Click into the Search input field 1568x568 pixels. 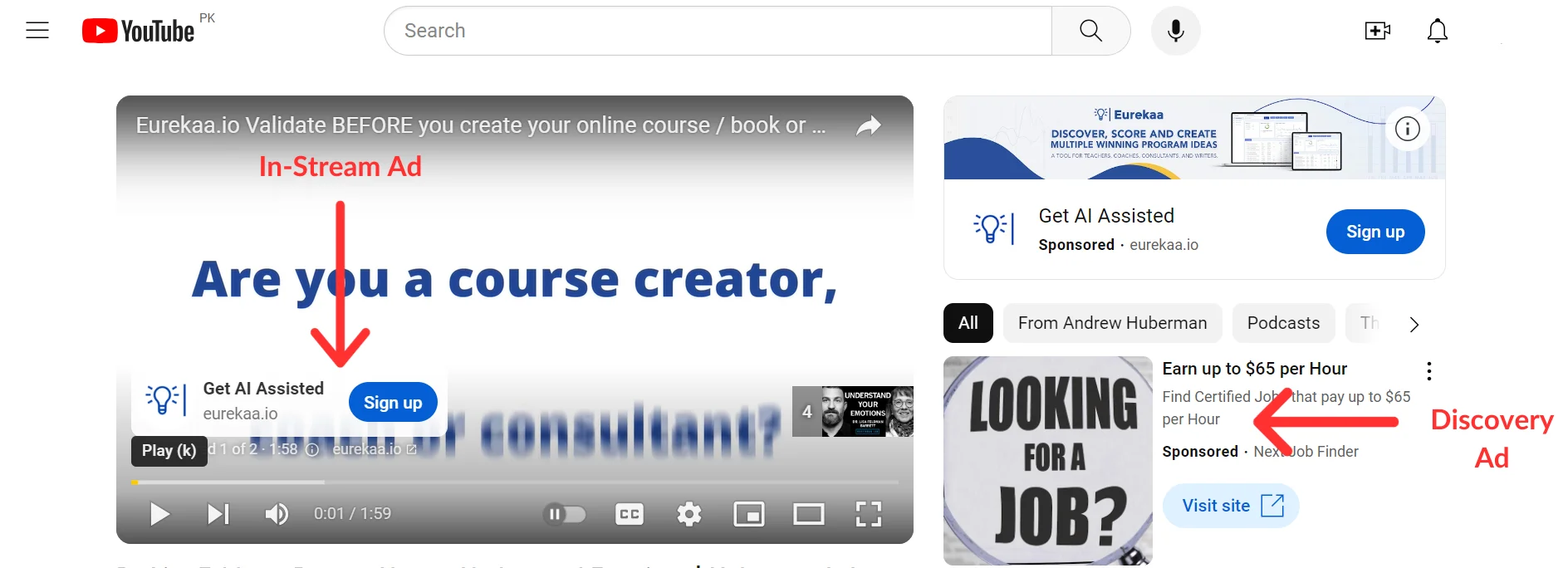coord(718,31)
